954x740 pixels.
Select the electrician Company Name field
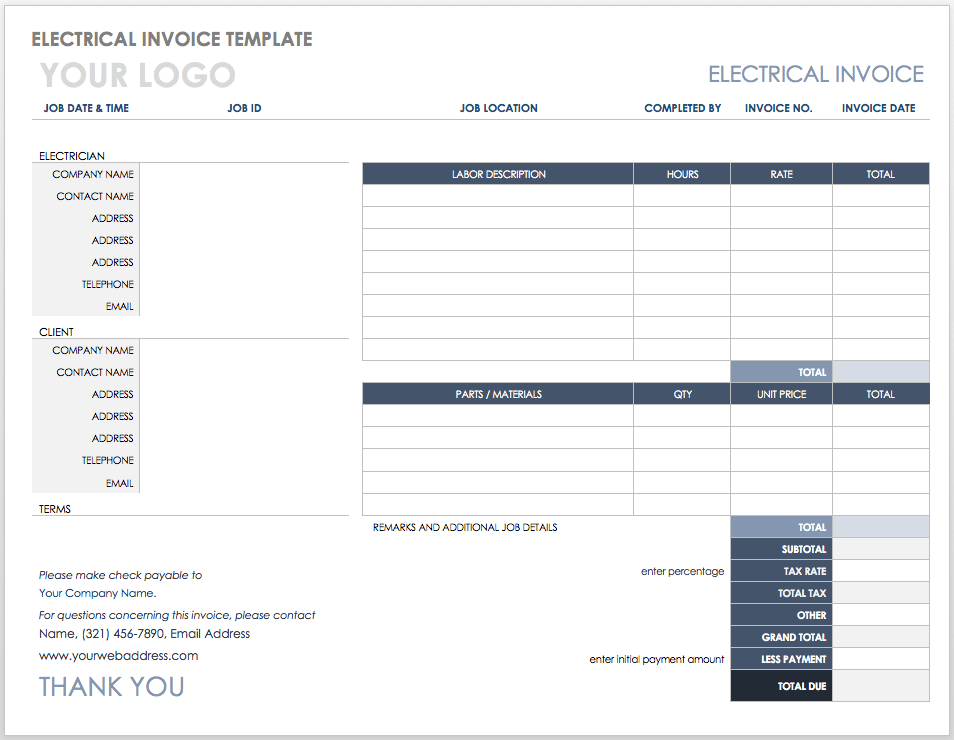(244, 175)
